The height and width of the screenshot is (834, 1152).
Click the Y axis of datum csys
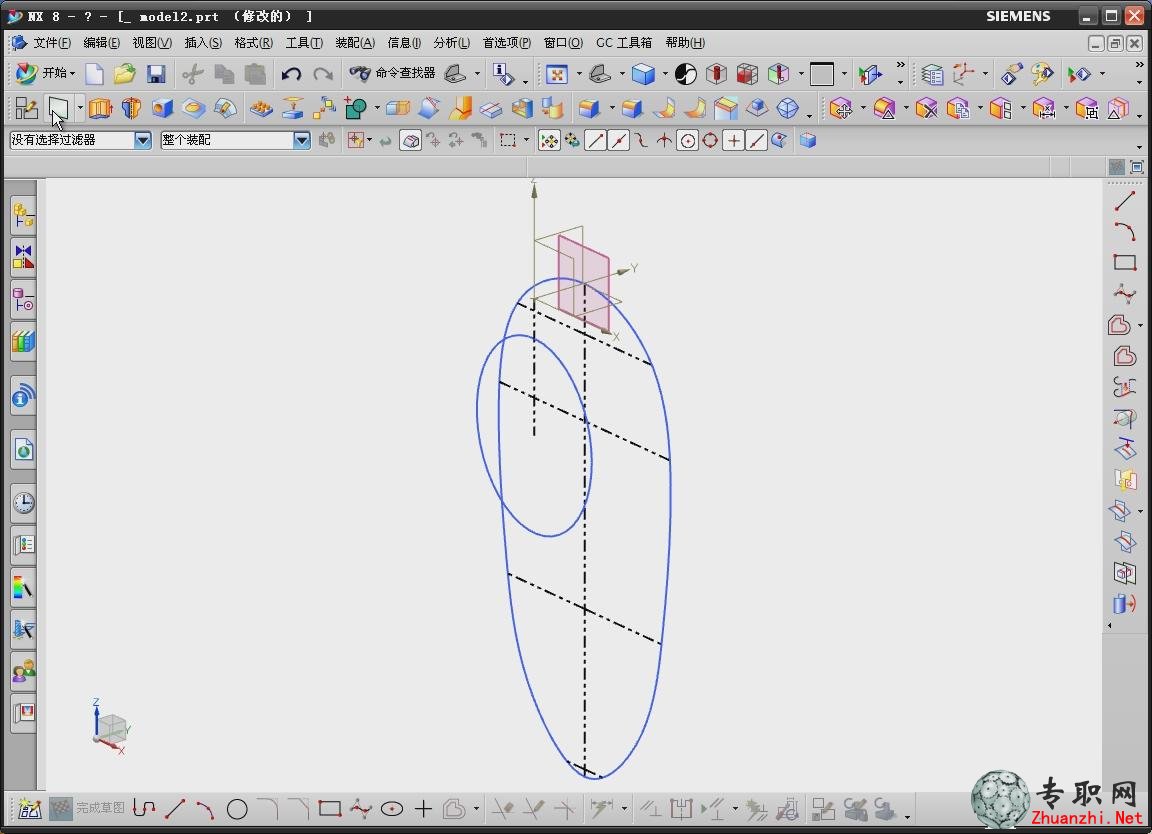point(621,270)
